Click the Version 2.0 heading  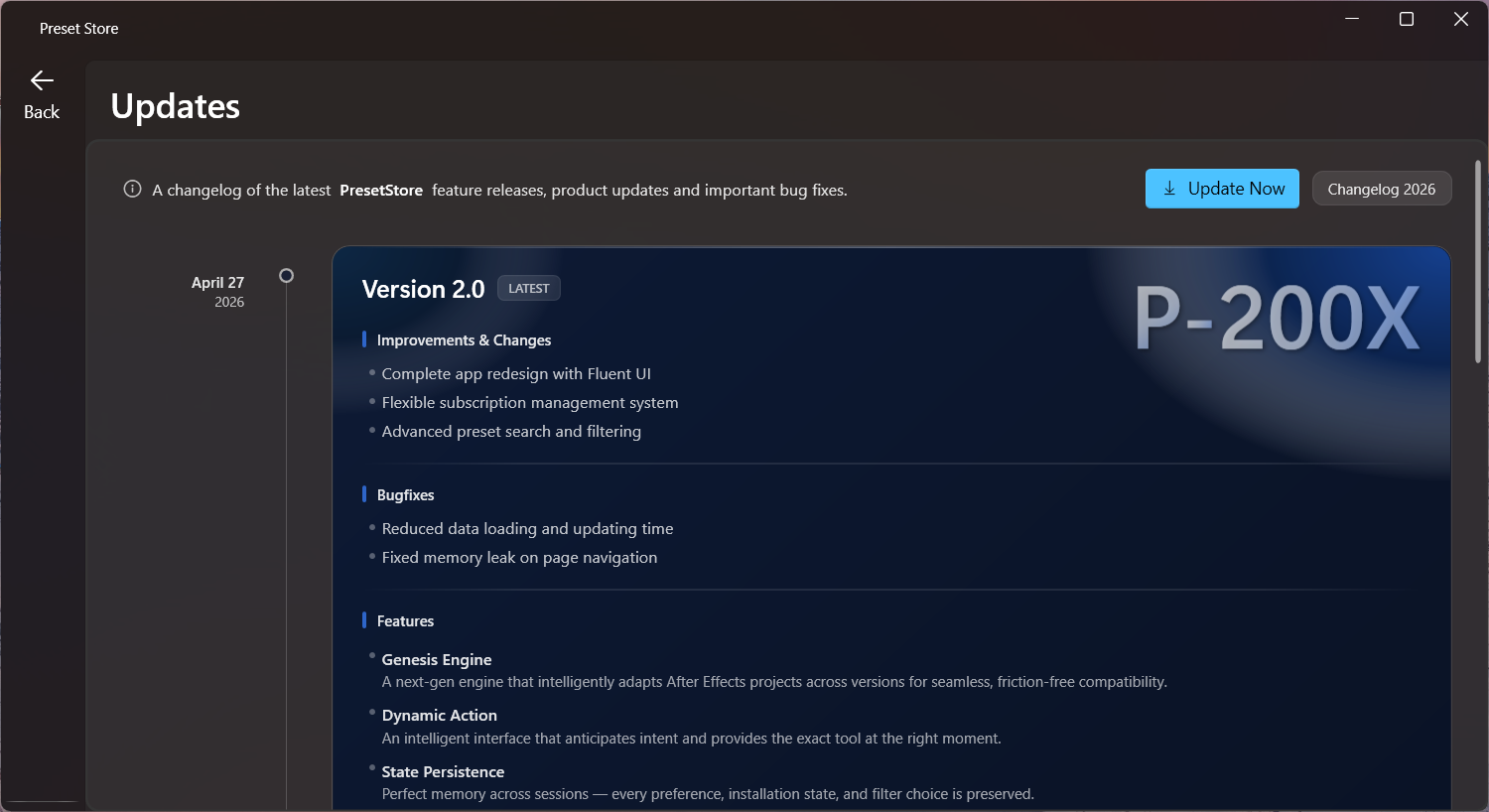pyautogui.click(x=423, y=289)
